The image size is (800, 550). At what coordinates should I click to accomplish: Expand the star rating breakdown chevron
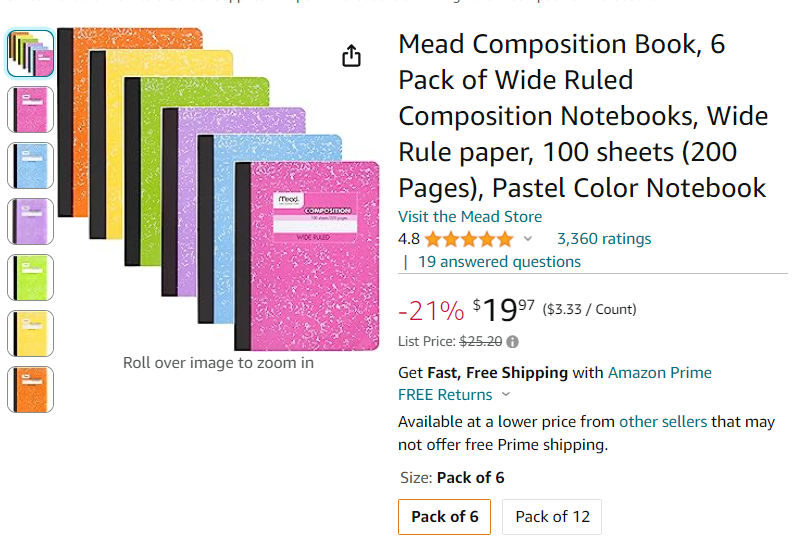click(528, 239)
